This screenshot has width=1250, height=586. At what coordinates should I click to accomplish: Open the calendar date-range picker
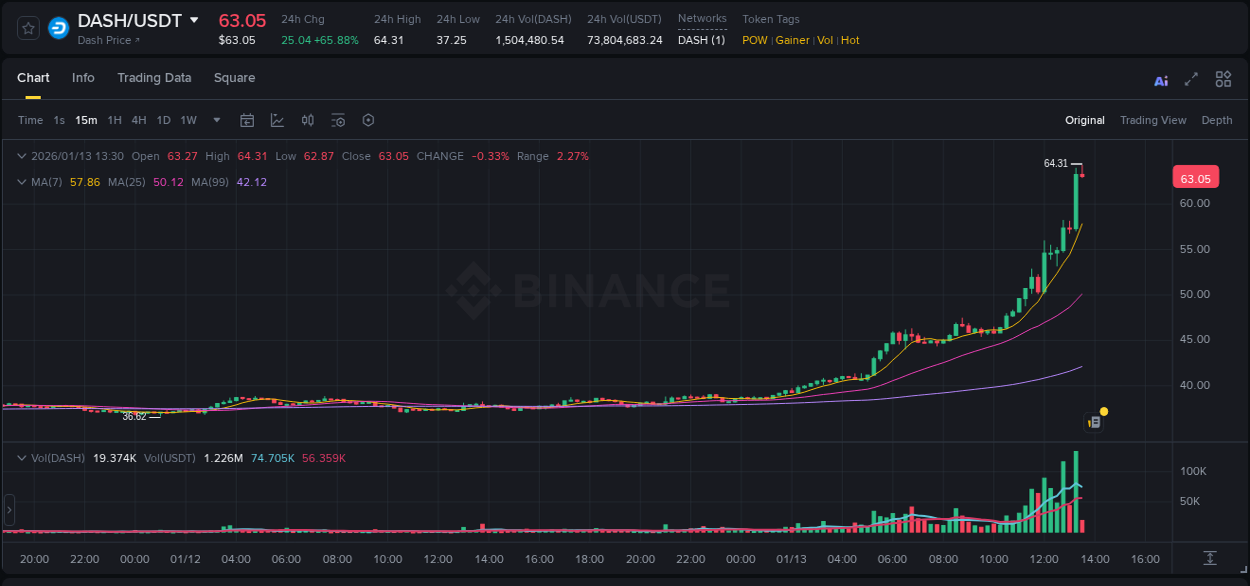tap(247, 120)
